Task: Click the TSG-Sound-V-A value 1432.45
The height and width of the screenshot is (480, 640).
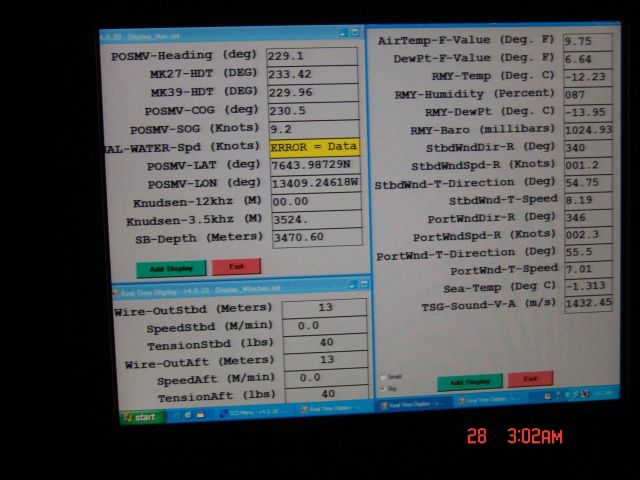Action: click(x=589, y=303)
